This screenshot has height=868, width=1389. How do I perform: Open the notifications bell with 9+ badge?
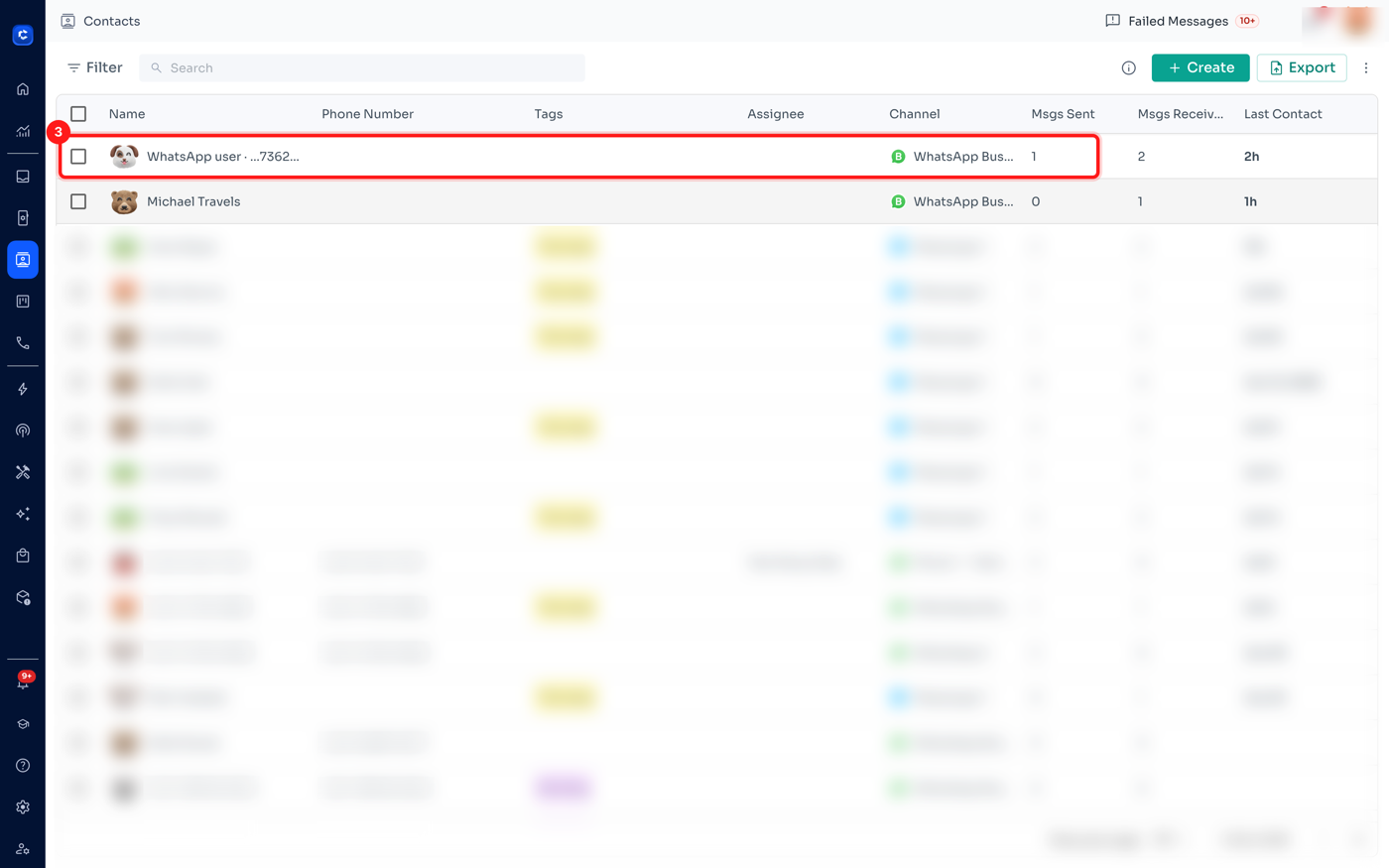click(x=23, y=682)
